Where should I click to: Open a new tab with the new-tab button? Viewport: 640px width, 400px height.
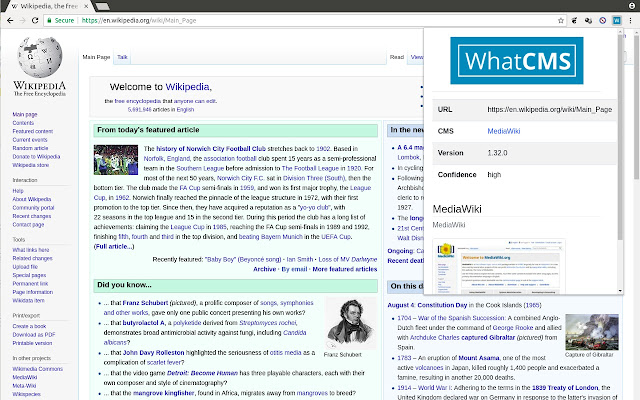pos(102,6)
